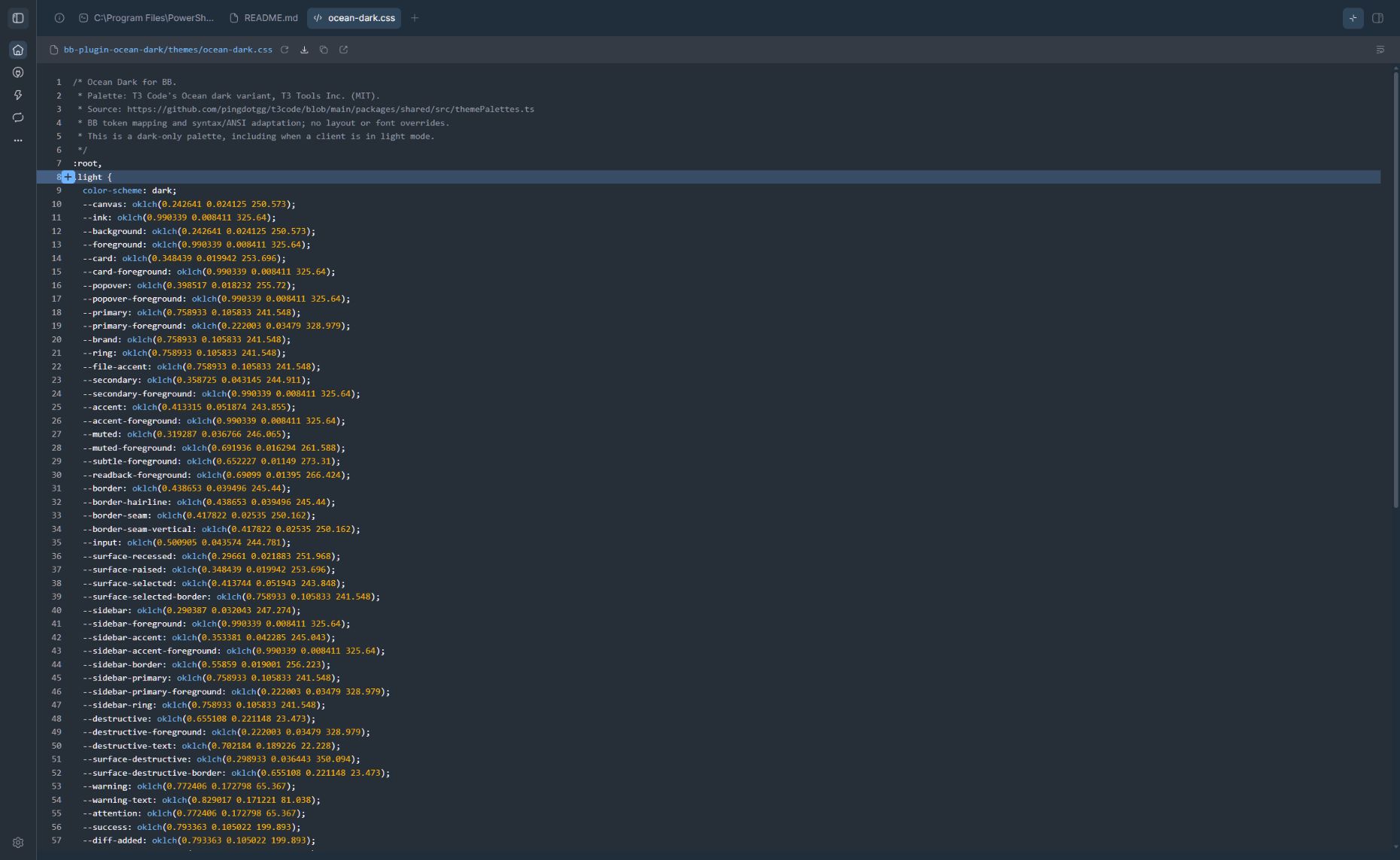Click the GitHub source URL on line 3
Viewport: 1400px width, 860px height.
point(330,109)
